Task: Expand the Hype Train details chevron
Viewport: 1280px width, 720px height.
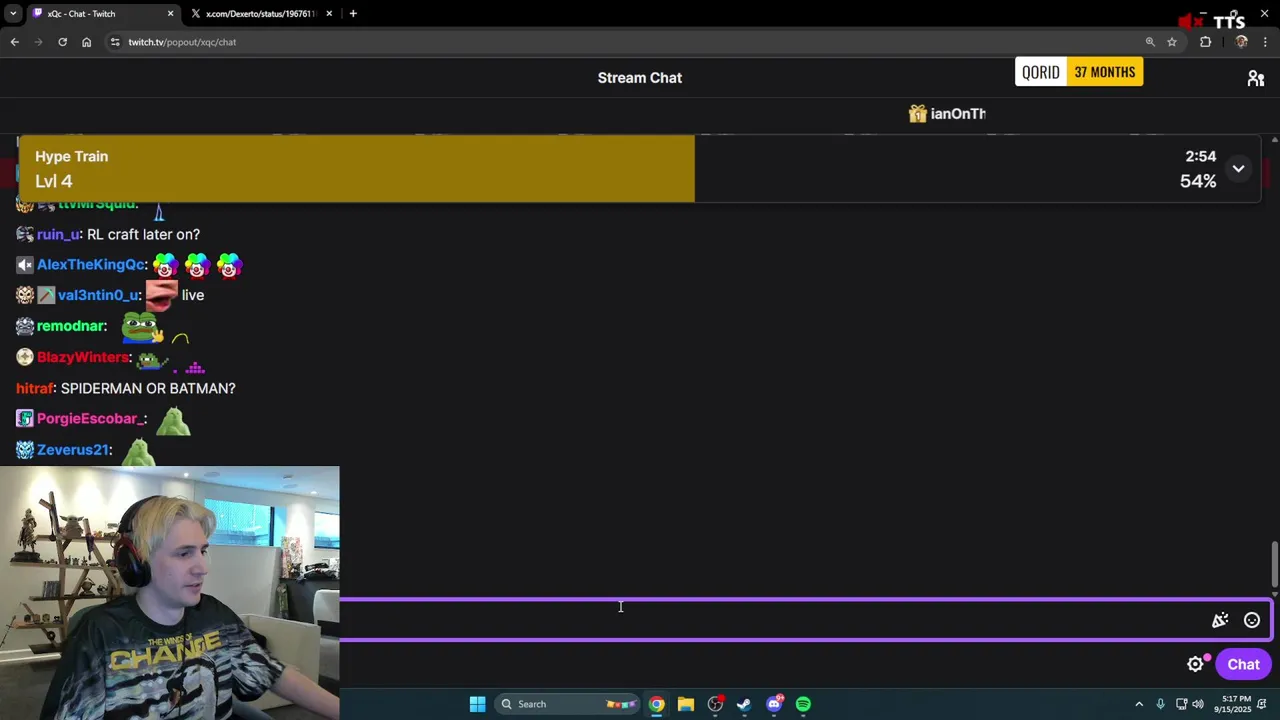Action: click(x=1238, y=168)
